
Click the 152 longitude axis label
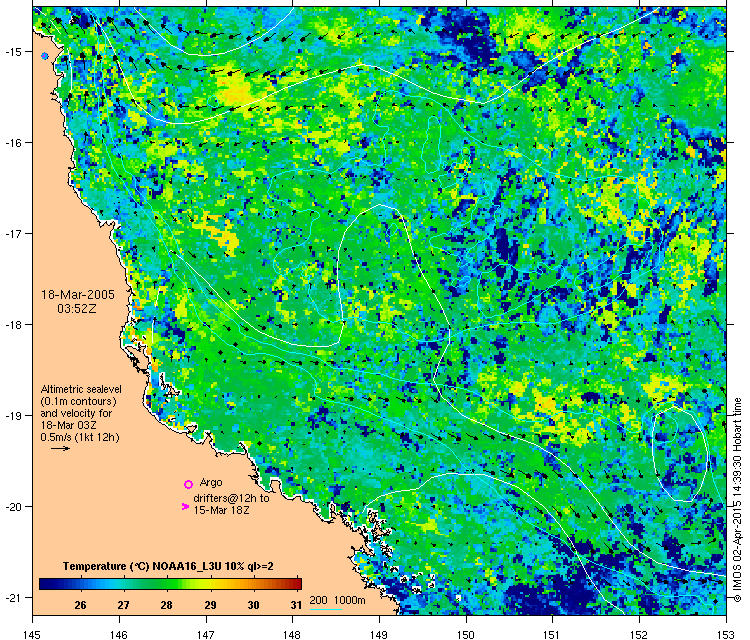click(x=640, y=634)
